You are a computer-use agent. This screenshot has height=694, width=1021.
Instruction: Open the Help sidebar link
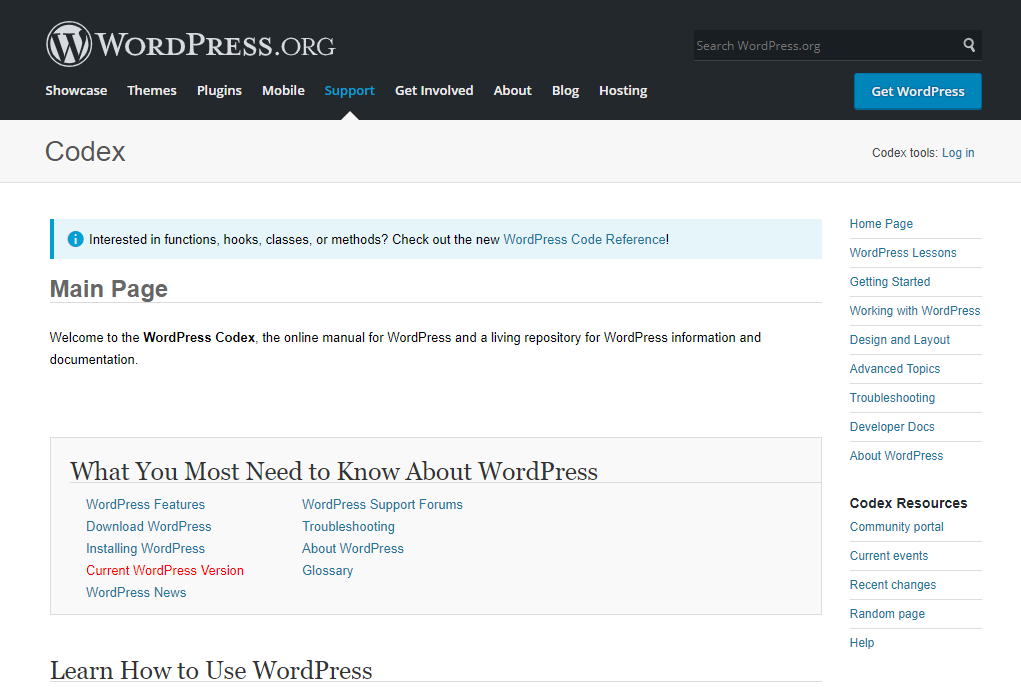pos(861,643)
